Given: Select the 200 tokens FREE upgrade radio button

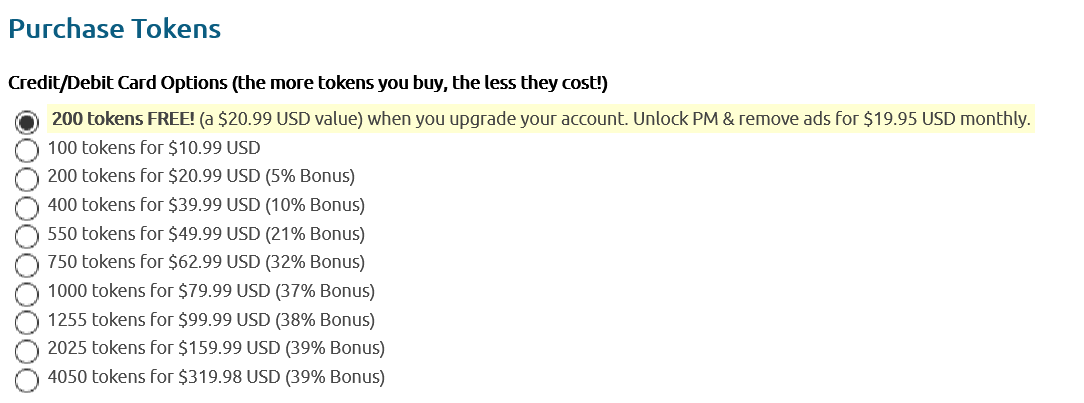Looking at the screenshot, I should pyautogui.click(x=28, y=122).
